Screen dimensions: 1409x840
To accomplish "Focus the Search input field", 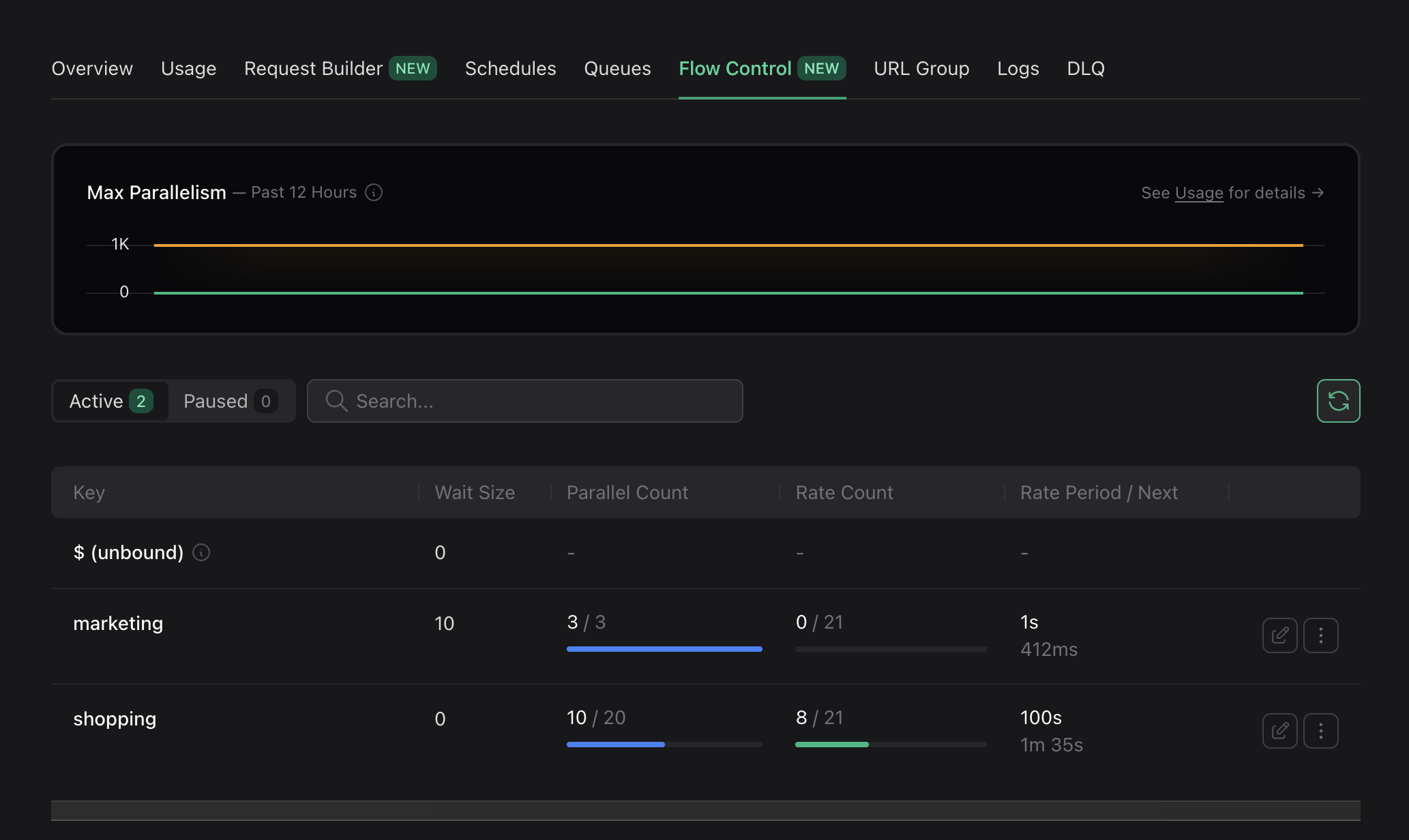I will tap(539, 401).
